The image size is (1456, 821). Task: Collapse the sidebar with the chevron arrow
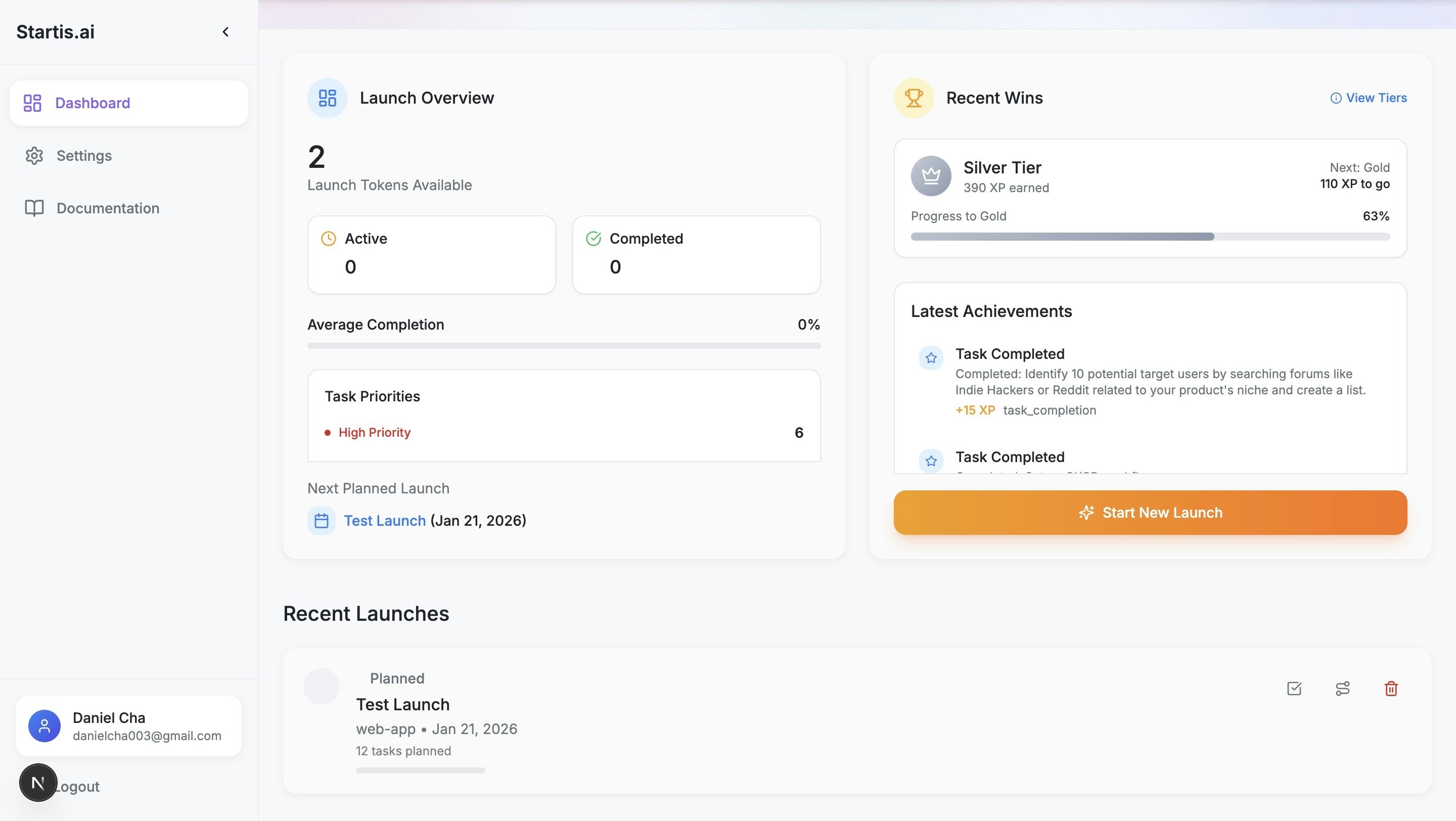(225, 32)
